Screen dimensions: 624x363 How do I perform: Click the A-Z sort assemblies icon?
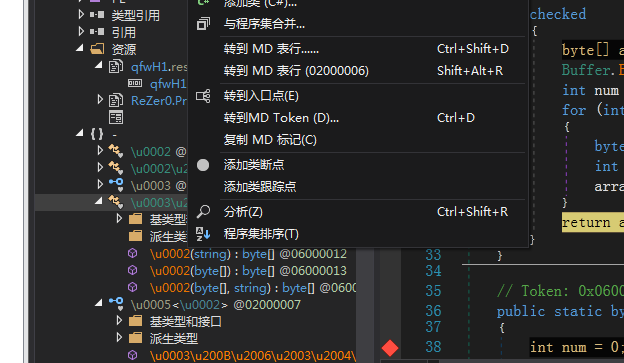tap(203, 234)
